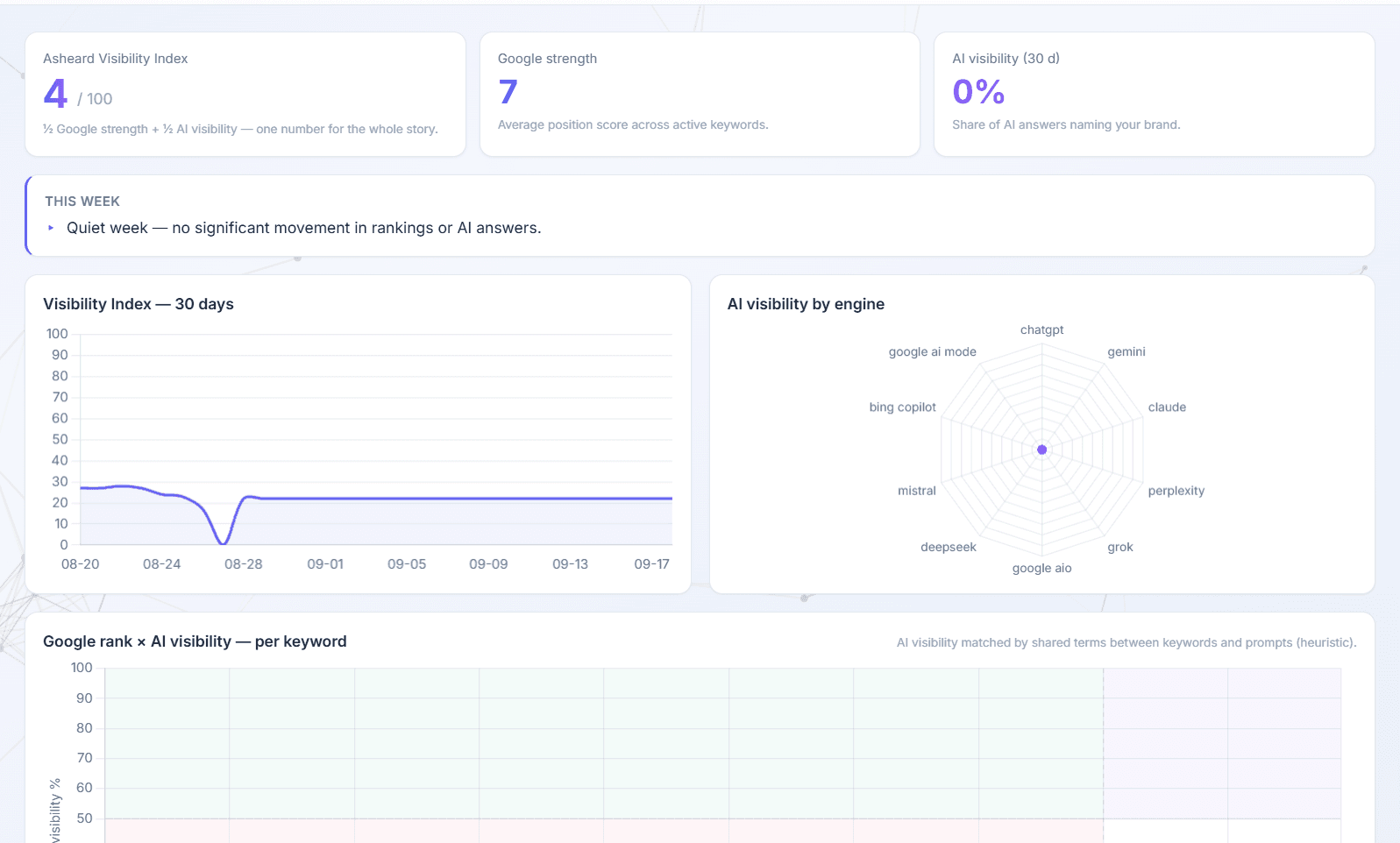Click the 'mistral' radar axis label
Image resolution: width=1400 pixels, height=843 pixels.
point(917,491)
